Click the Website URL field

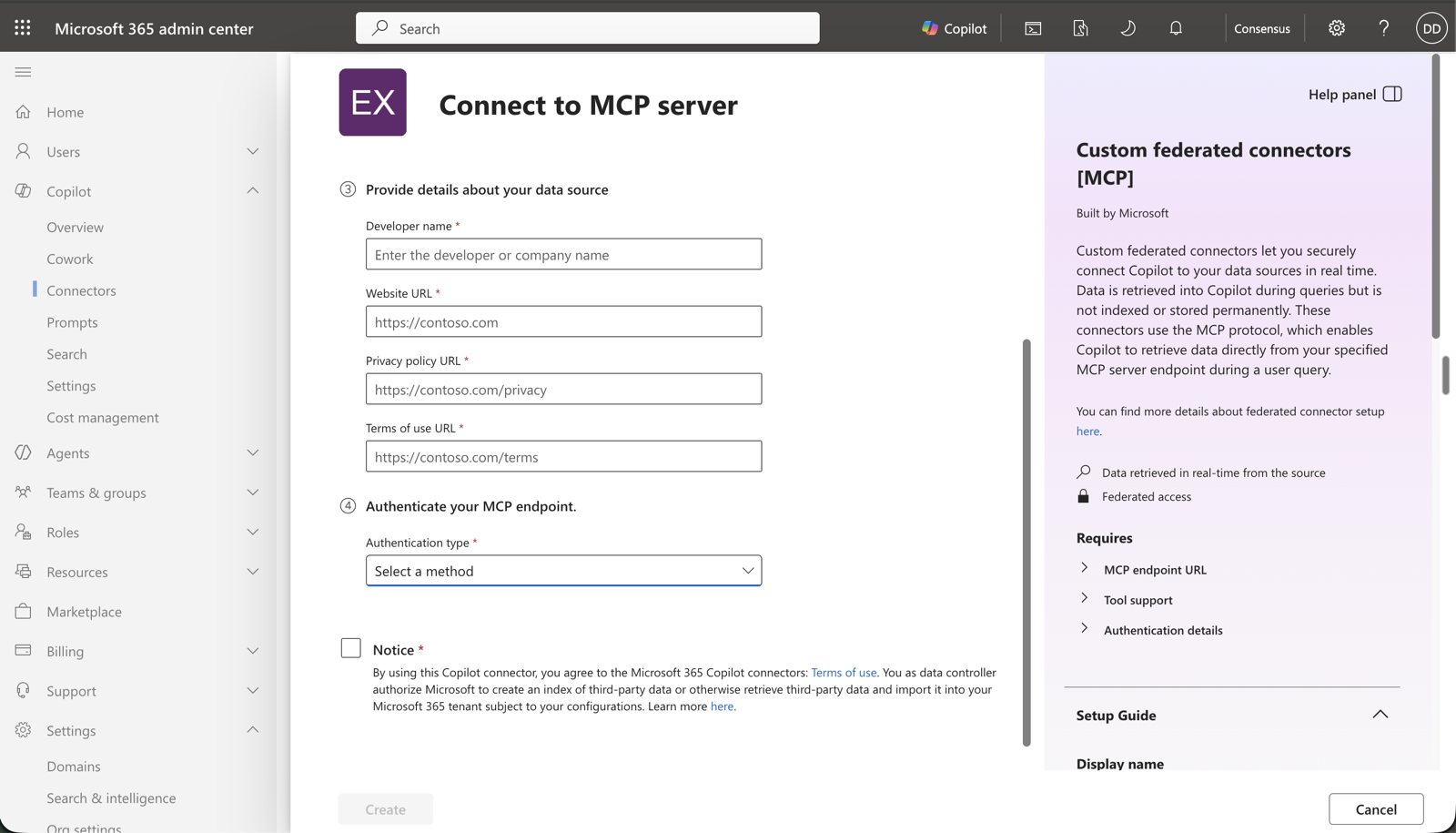[563, 321]
